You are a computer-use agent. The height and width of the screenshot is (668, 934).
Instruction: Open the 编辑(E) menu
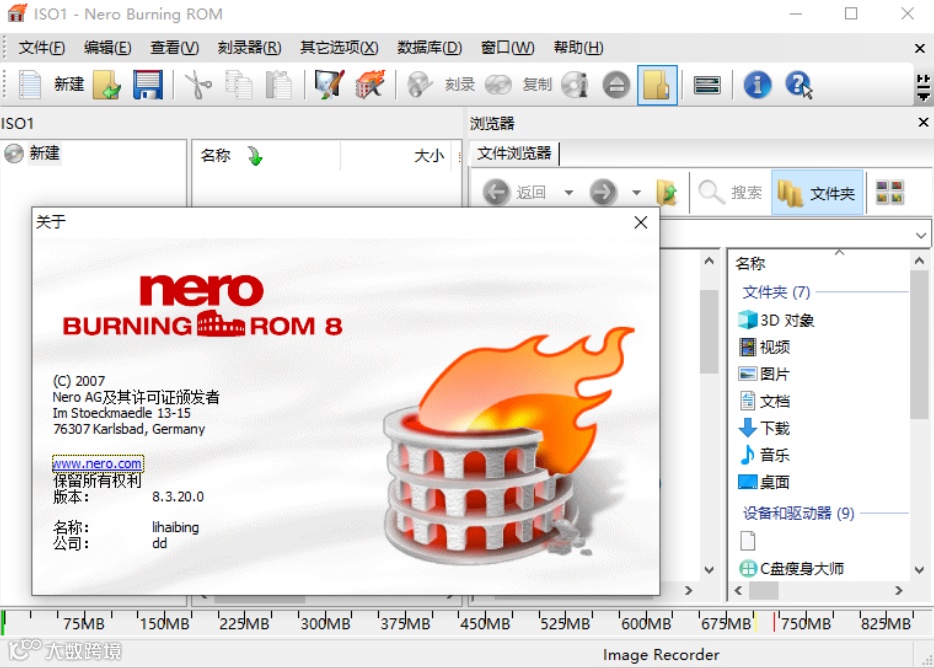pos(107,48)
